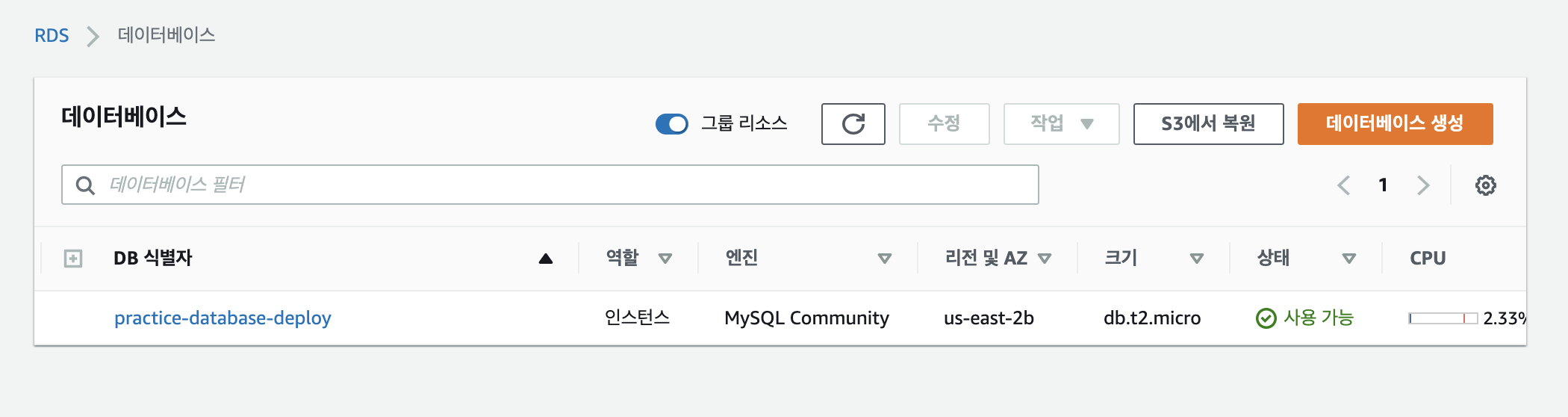
Task: Click the available status check icon
Action: coord(1266,318)
